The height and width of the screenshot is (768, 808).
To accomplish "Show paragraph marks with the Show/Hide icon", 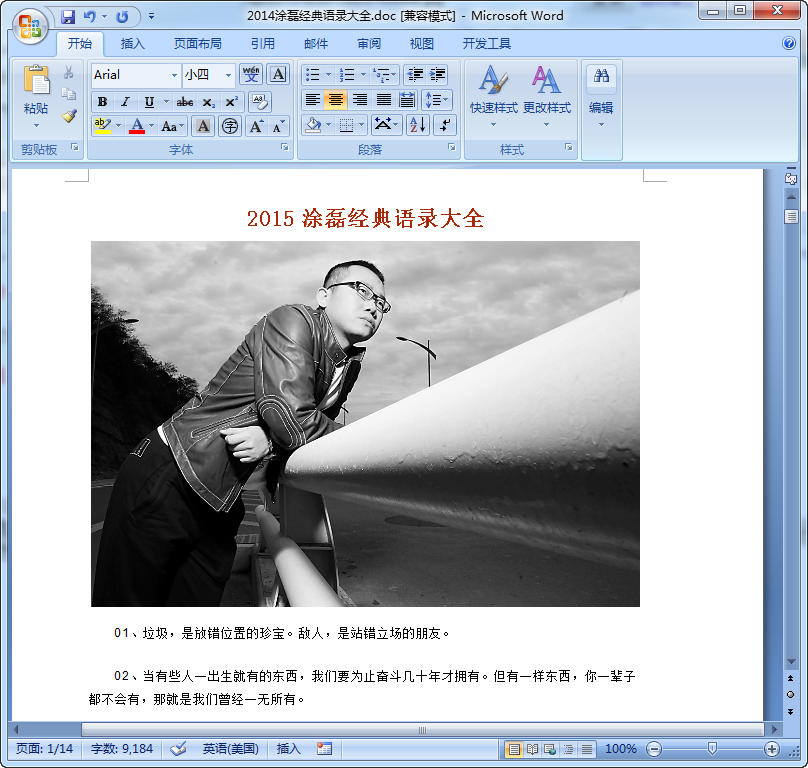I will (x=447, y=125).
